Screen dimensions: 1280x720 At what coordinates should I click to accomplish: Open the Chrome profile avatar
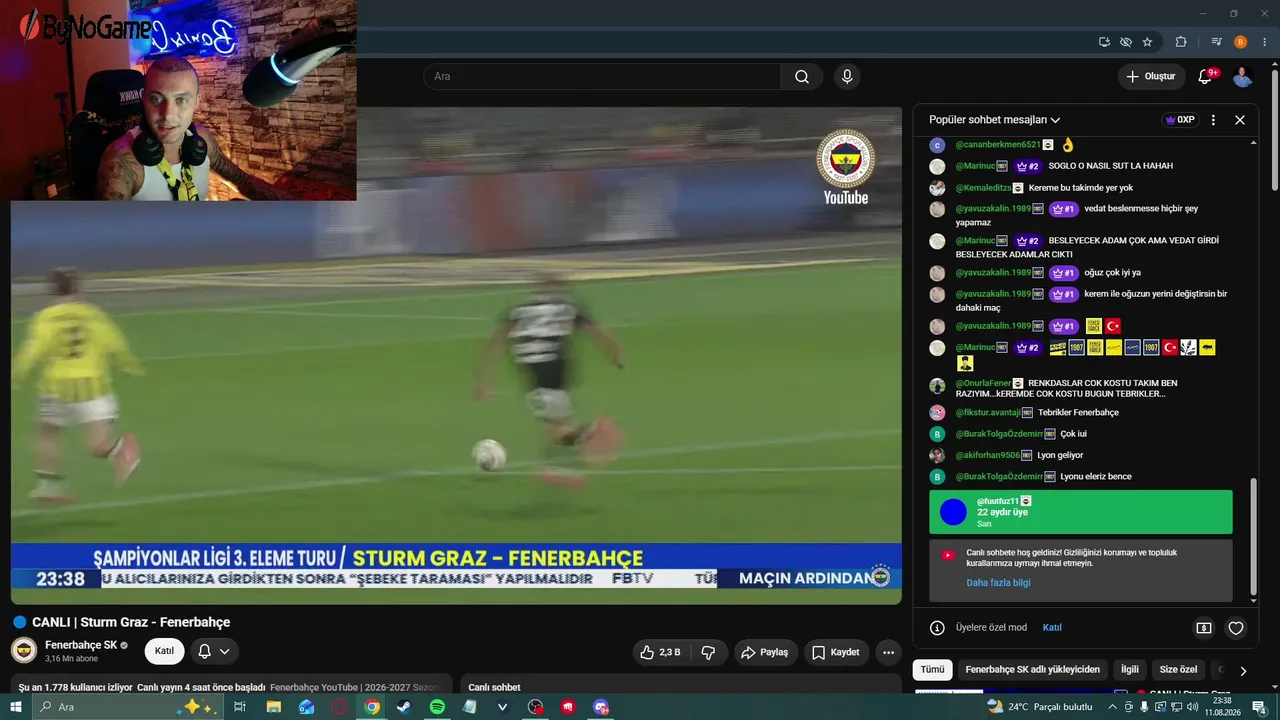click(1240, 42)
